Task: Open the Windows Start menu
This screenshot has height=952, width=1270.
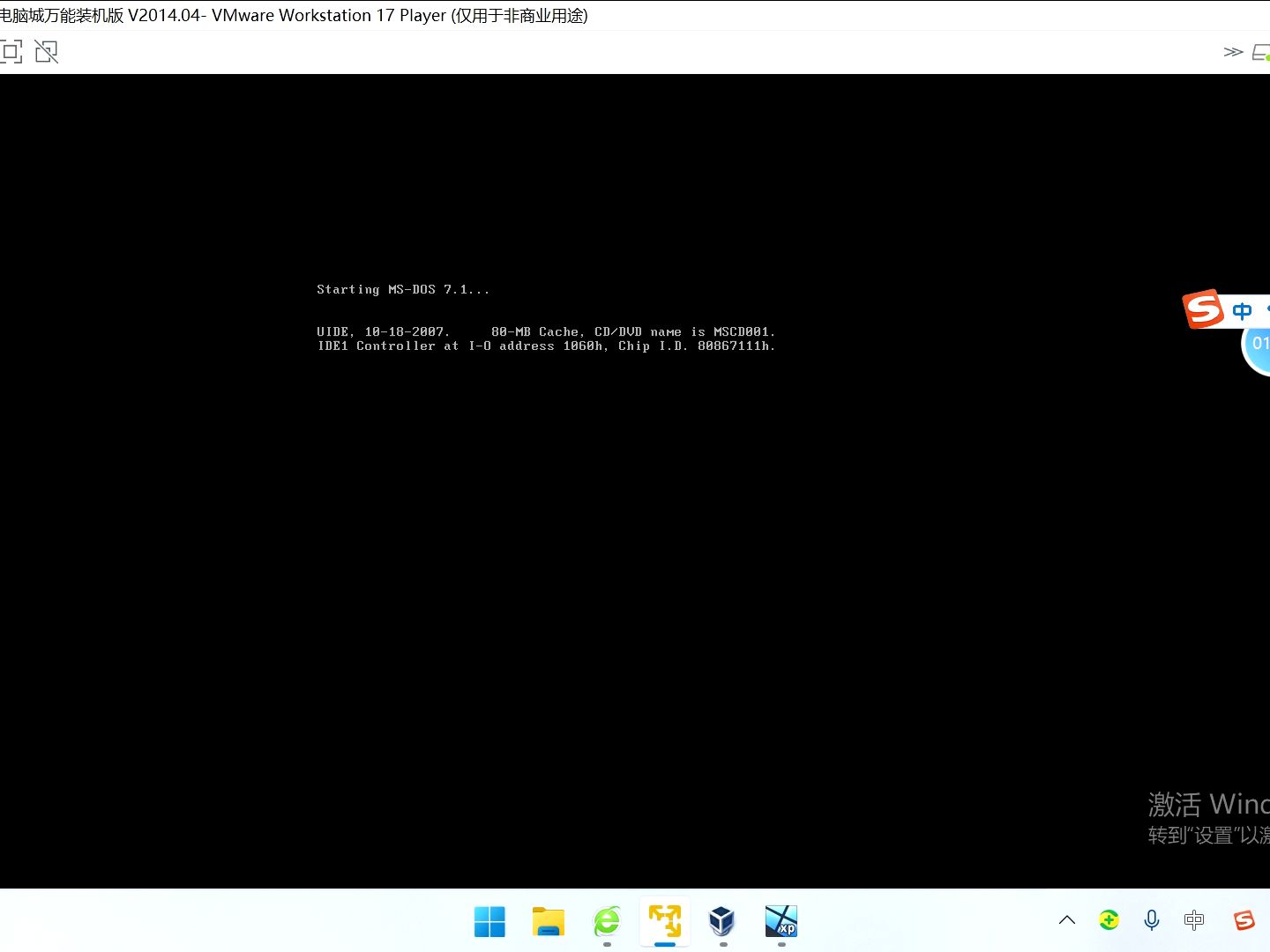Action: 489,922
